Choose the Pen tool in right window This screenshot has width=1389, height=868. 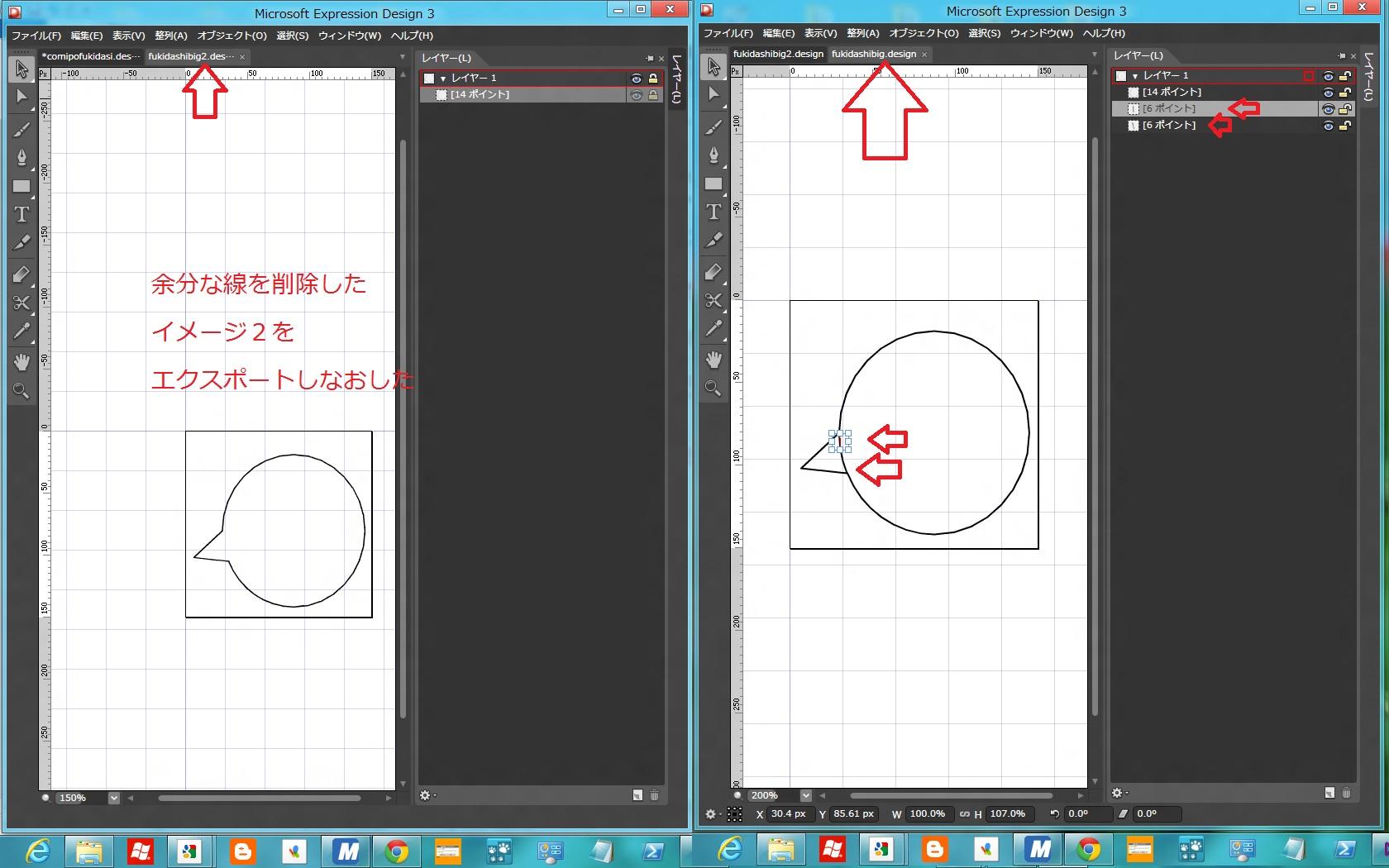pos(714,155)
